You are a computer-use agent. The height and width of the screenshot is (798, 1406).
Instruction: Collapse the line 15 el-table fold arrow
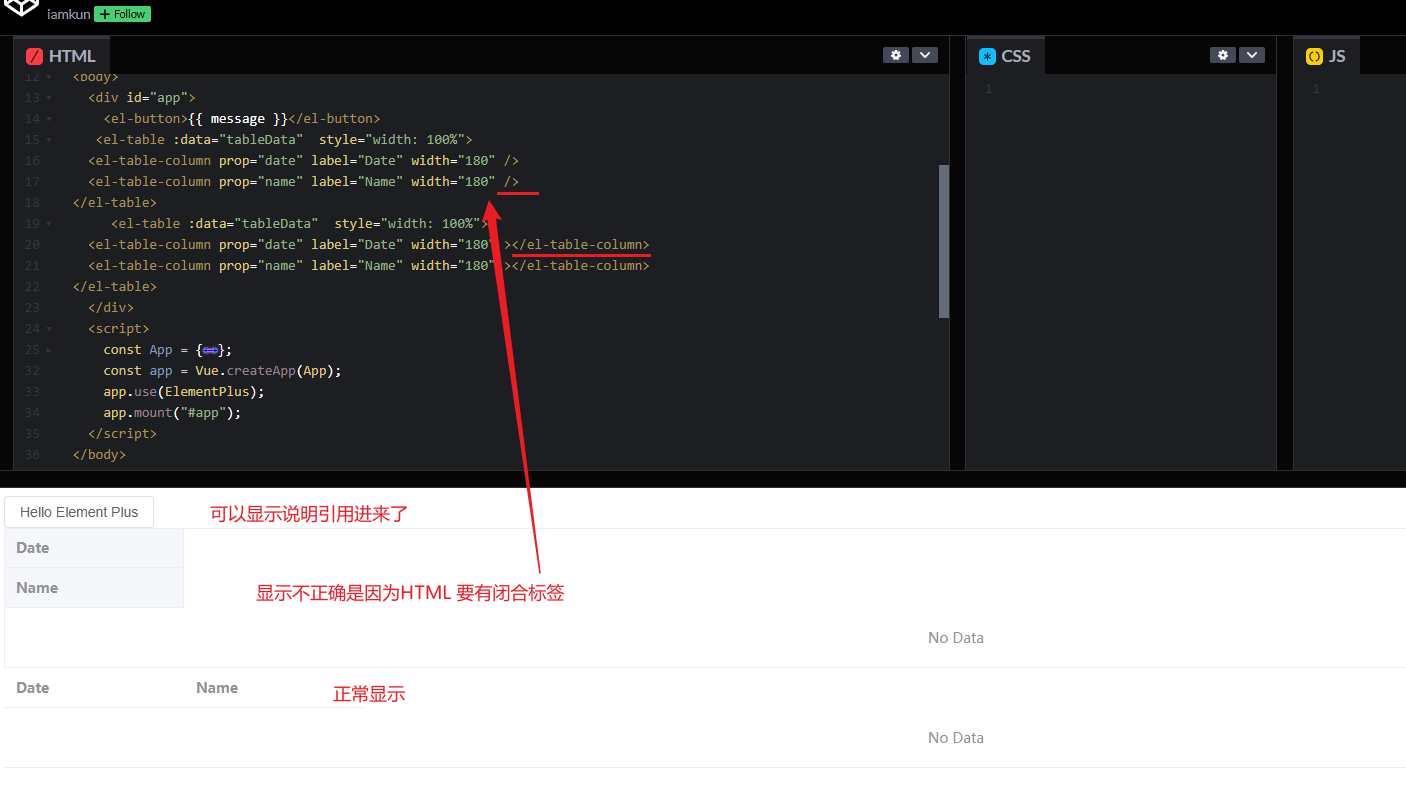[x=49, y=140]
